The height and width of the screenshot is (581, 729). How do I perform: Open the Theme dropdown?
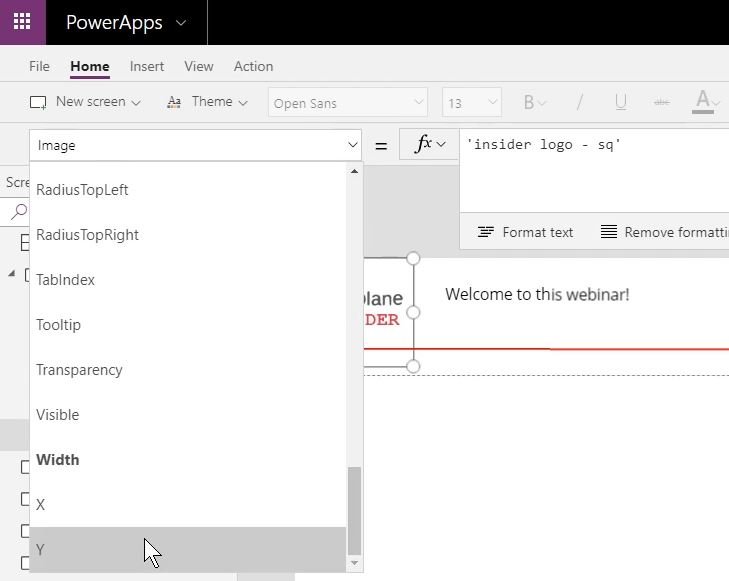(x=207, y=102)
